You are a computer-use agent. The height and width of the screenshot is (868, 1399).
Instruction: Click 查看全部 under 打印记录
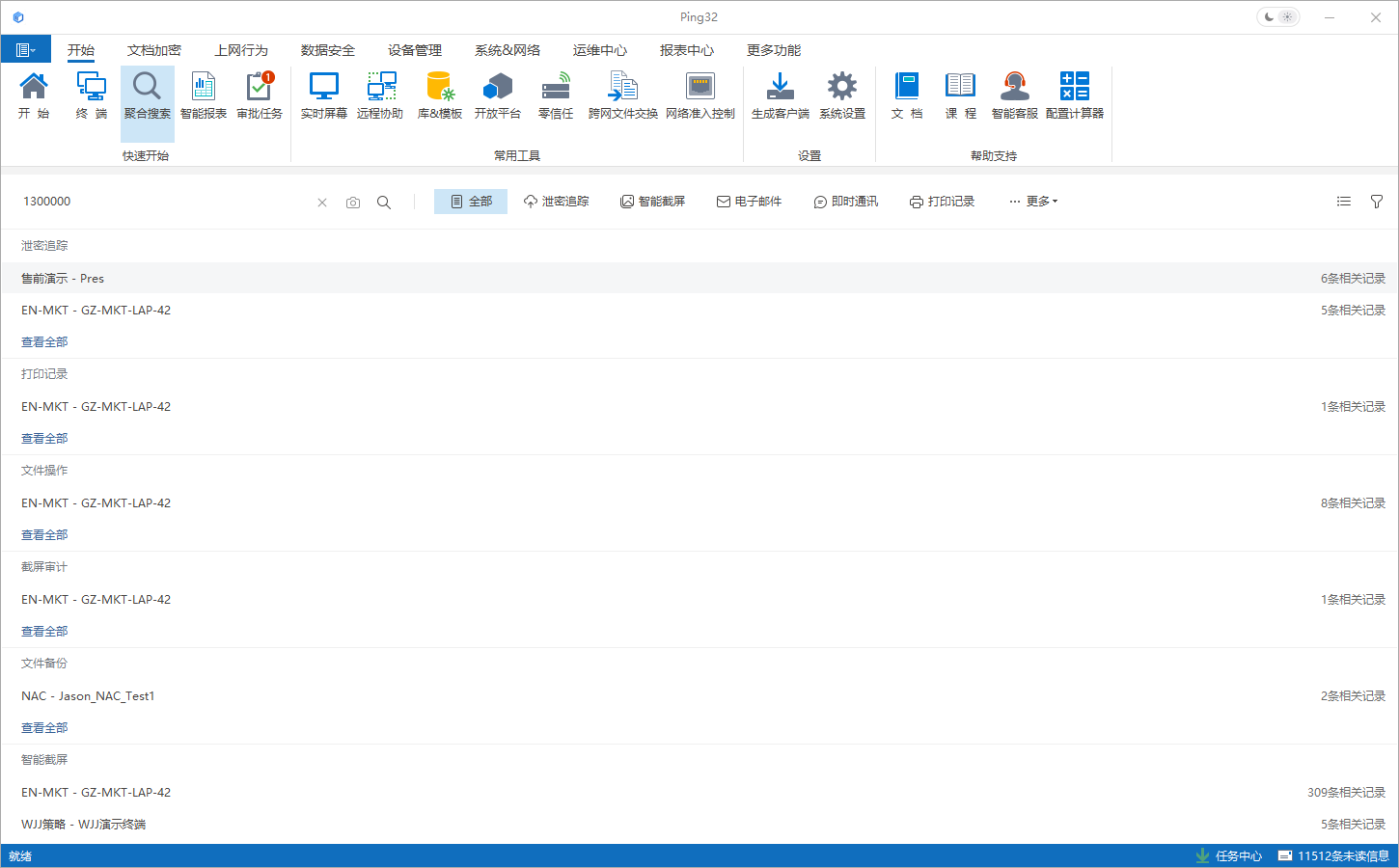44,439
